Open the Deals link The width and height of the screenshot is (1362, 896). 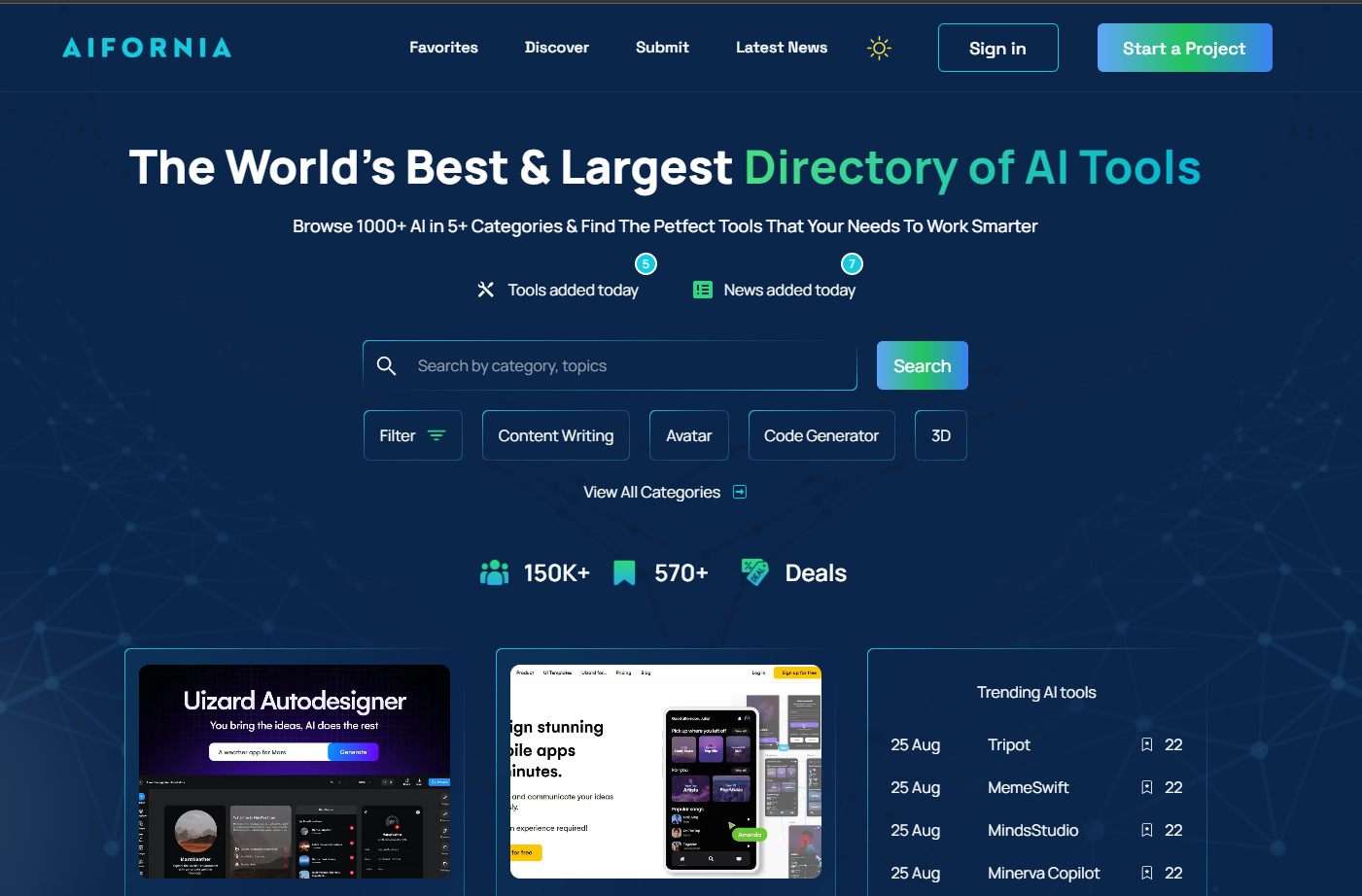tap(816, 572)
